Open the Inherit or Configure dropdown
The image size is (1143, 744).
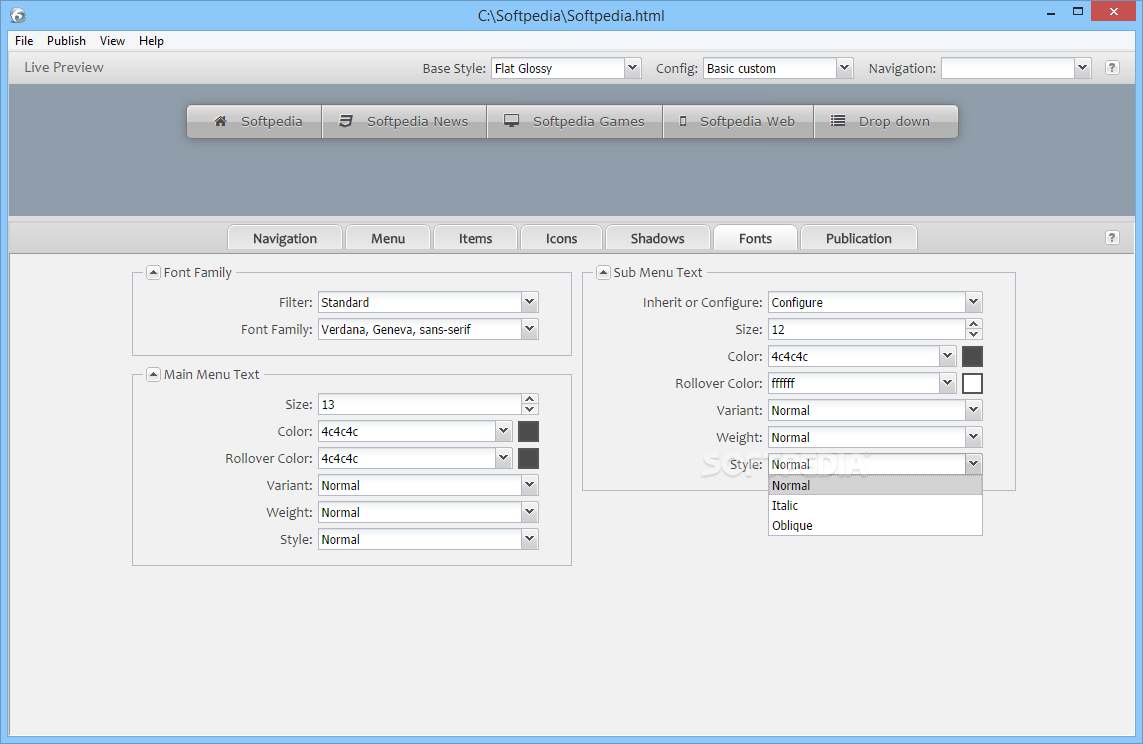pos(974,302)
